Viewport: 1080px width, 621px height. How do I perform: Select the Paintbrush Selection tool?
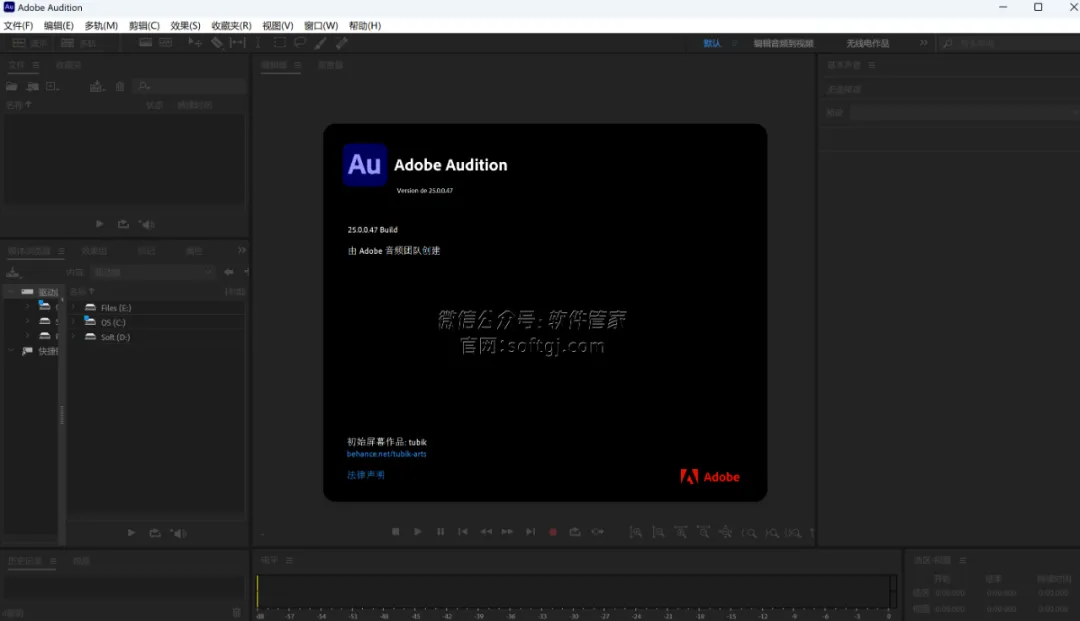[320, 43]
